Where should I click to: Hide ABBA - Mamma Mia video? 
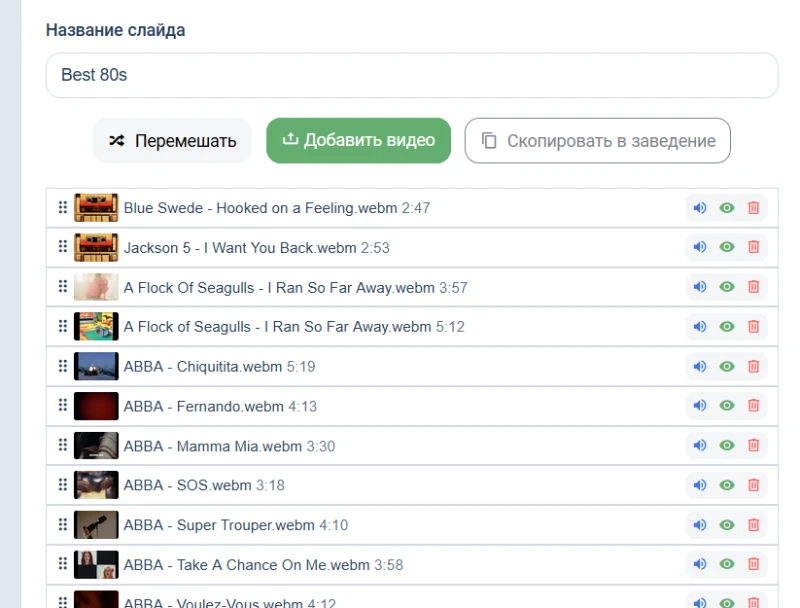coord(727,445)
